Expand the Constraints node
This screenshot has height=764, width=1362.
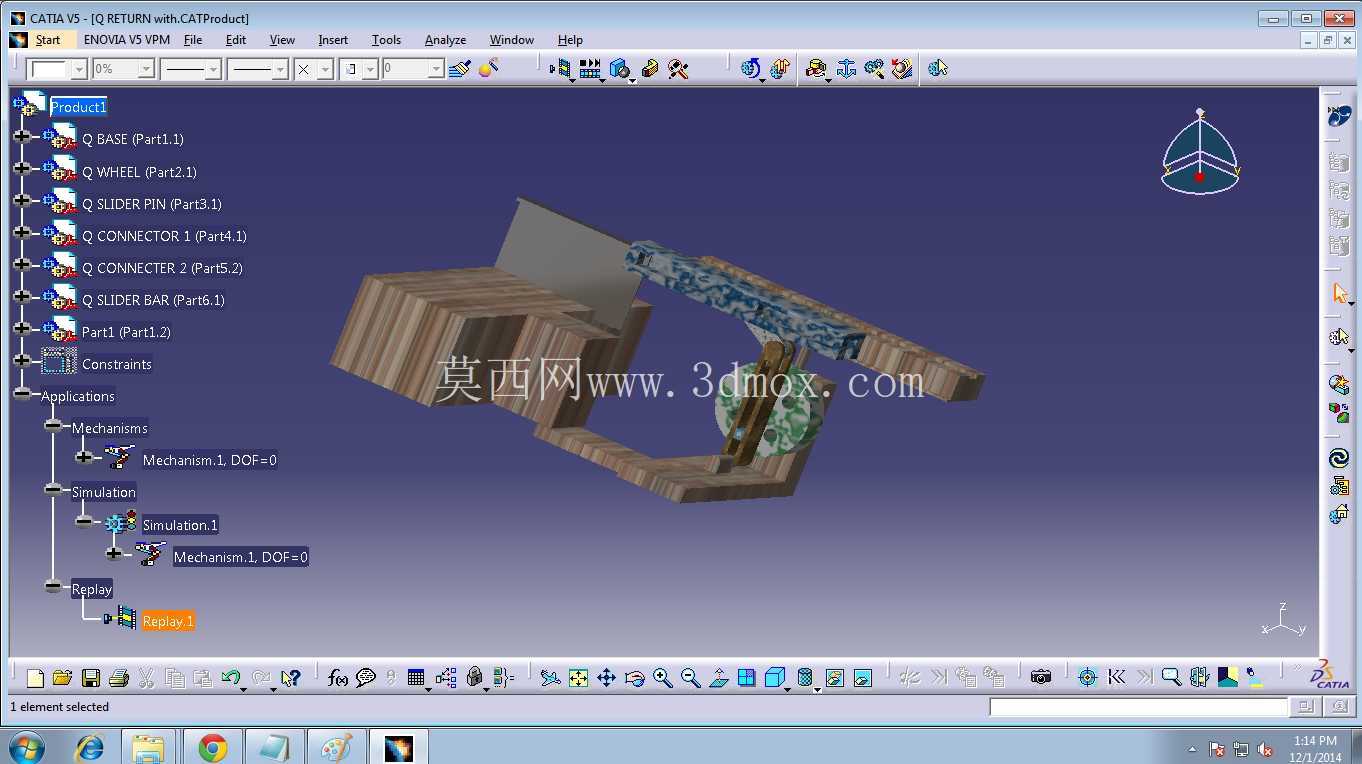click(22, 360)
